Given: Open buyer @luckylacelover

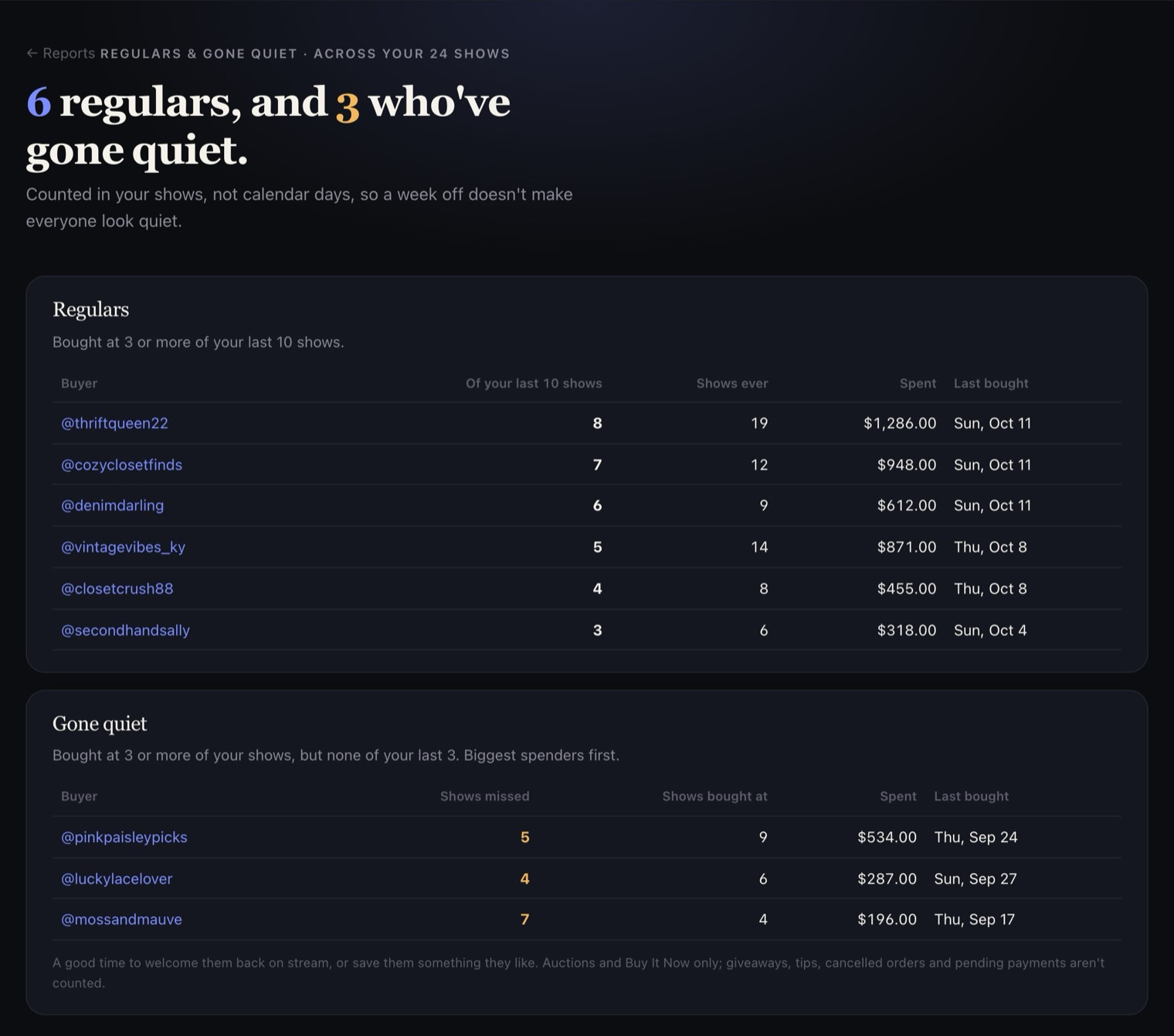Looking at the screenshot, I should point(117,879).
